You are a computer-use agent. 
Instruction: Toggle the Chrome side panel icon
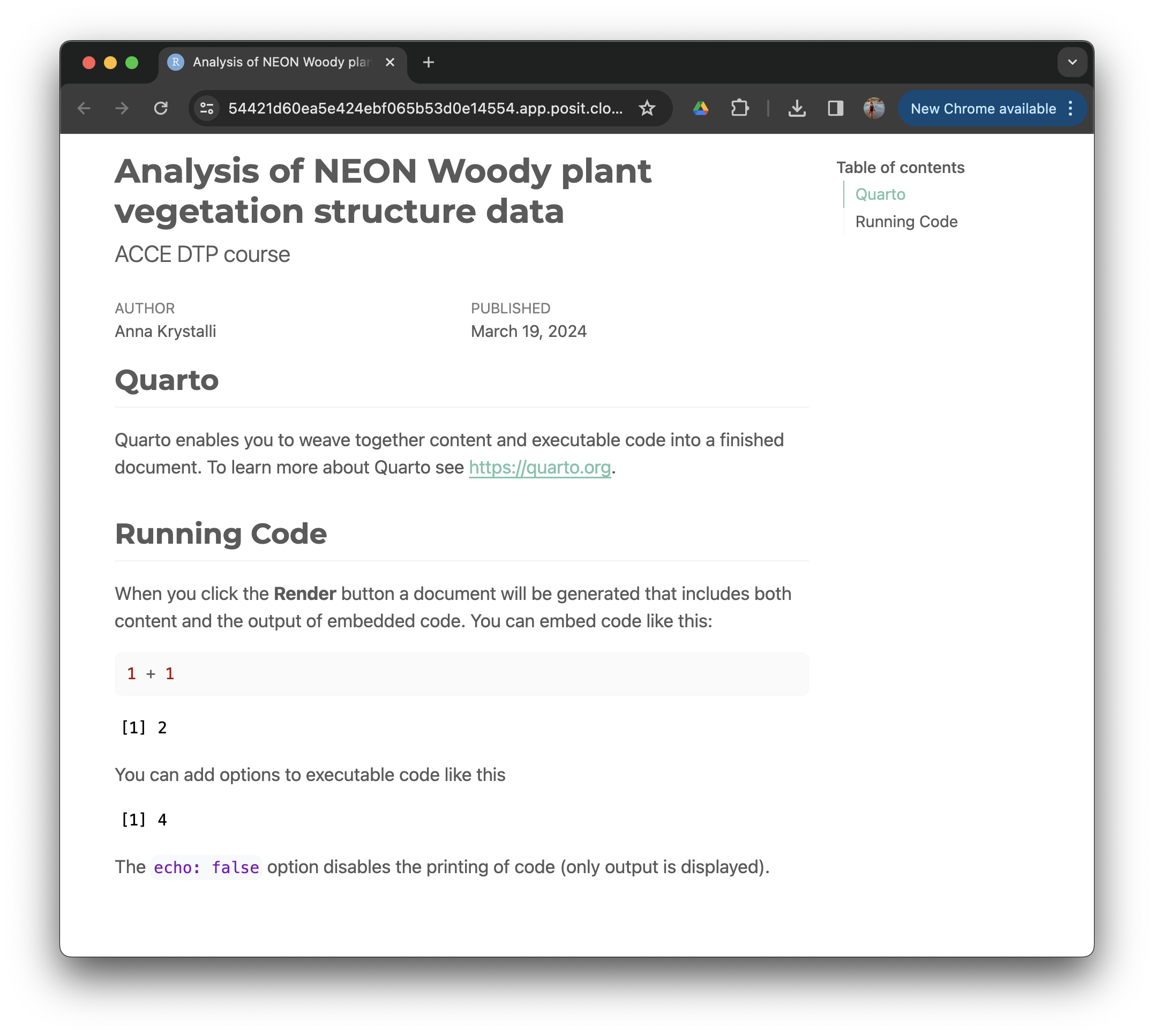click(835, 108)
